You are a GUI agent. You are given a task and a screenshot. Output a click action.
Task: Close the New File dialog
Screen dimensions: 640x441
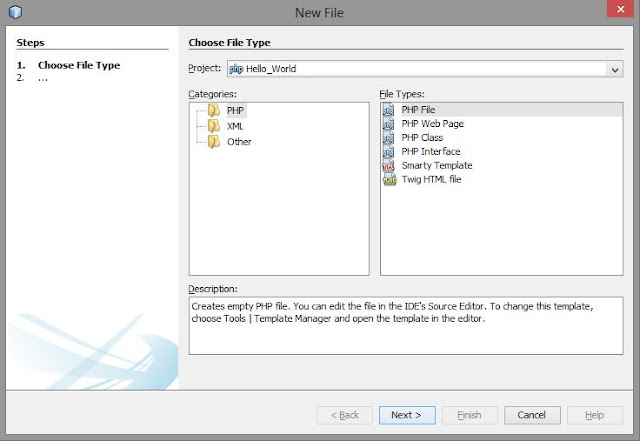620,9
